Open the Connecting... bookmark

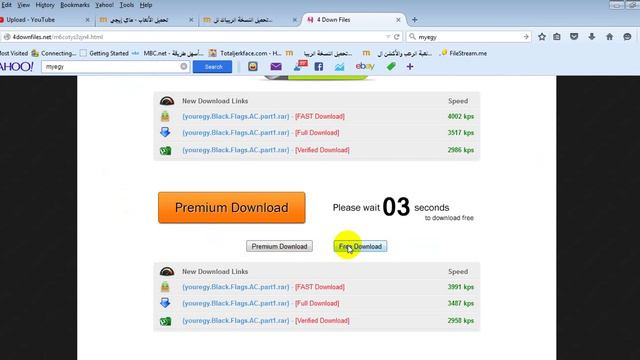(54, 53)
